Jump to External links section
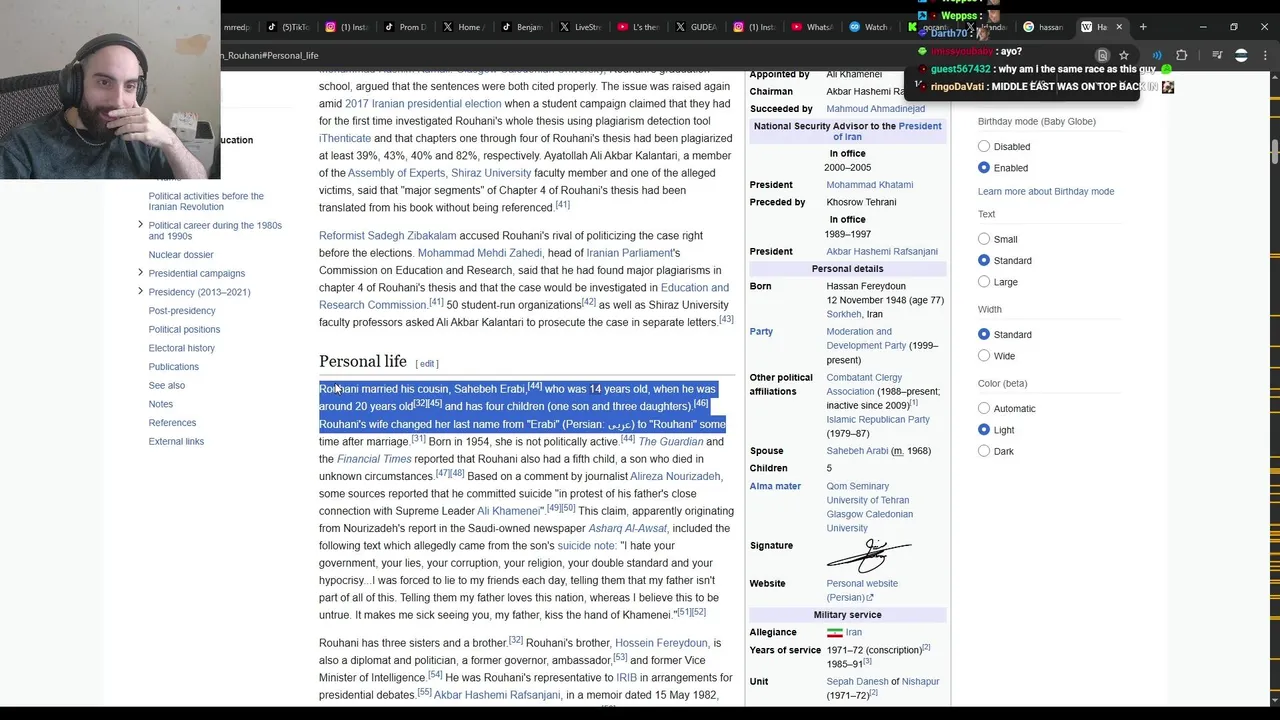The height and width of the screenshot is (720, 1280). 176,441
